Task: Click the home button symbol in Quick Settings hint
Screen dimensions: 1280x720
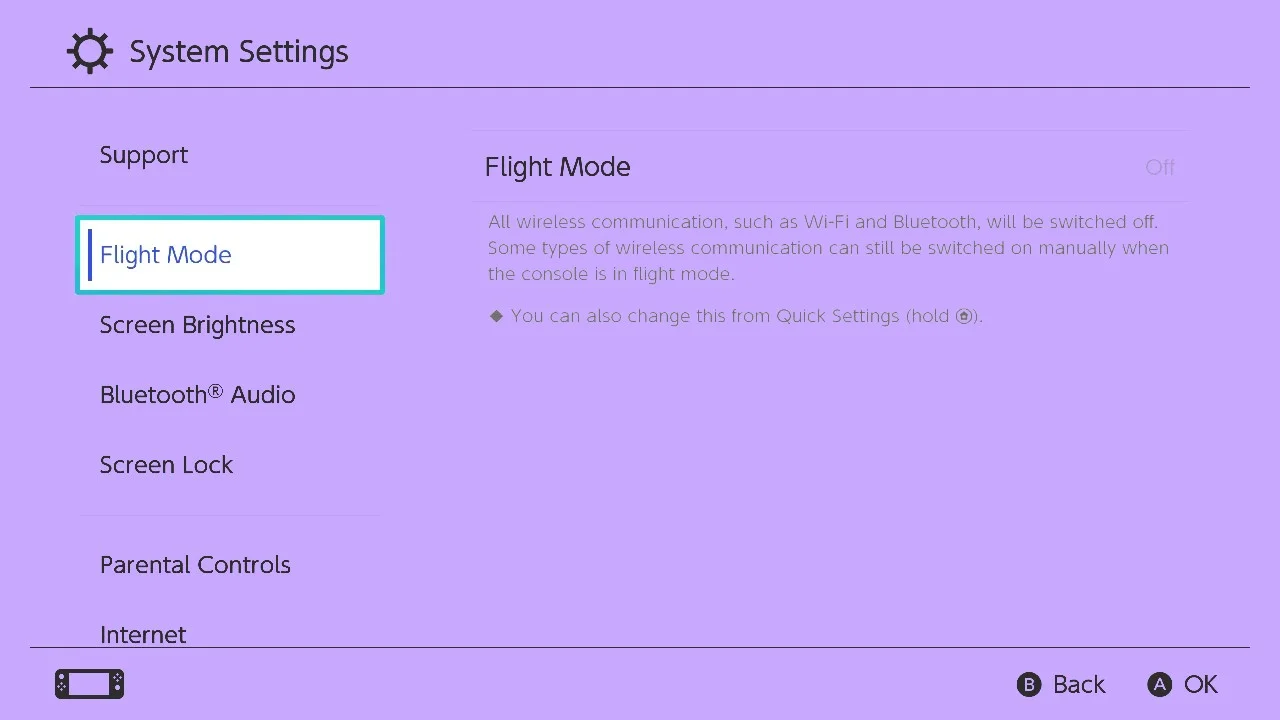Action: click(x=964, y=316)
